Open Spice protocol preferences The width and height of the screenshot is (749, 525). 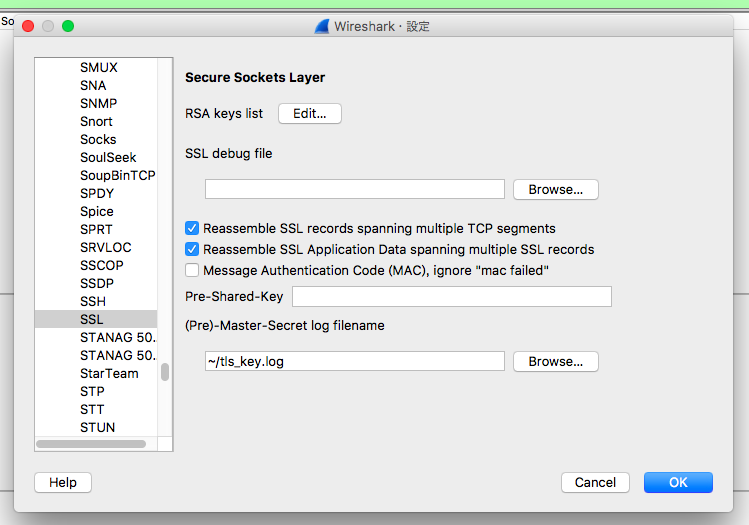[97, 212]
